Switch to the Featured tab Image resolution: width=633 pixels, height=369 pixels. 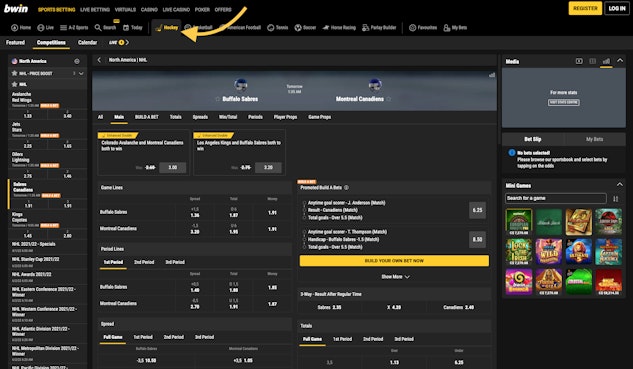15,42
